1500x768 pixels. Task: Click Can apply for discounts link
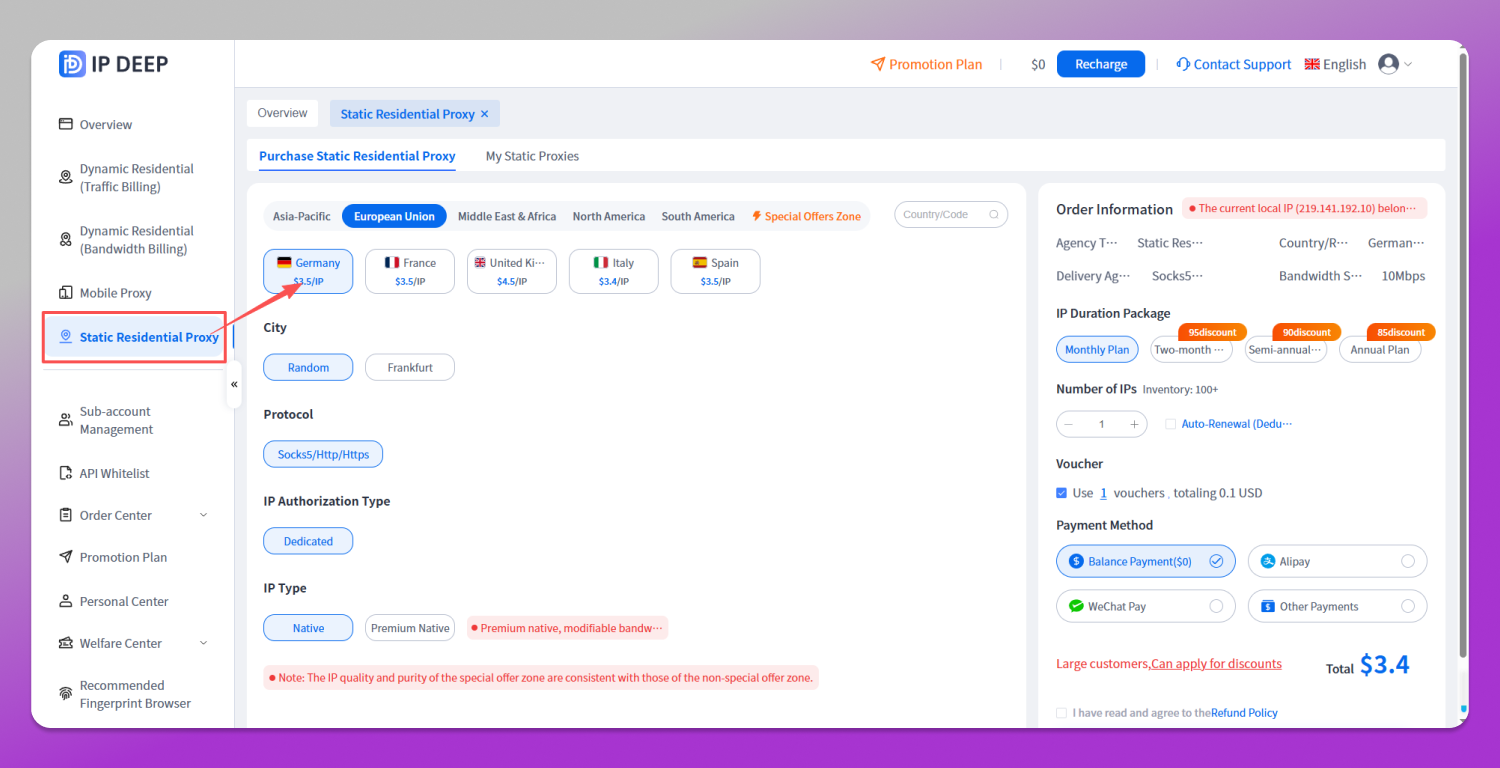coord(1216,664)
